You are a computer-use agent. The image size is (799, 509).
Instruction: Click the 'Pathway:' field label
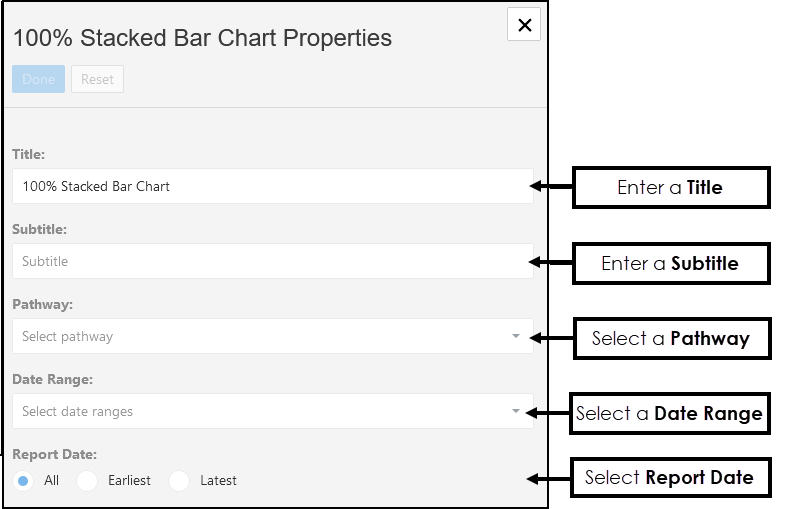(x=43, y=304)
